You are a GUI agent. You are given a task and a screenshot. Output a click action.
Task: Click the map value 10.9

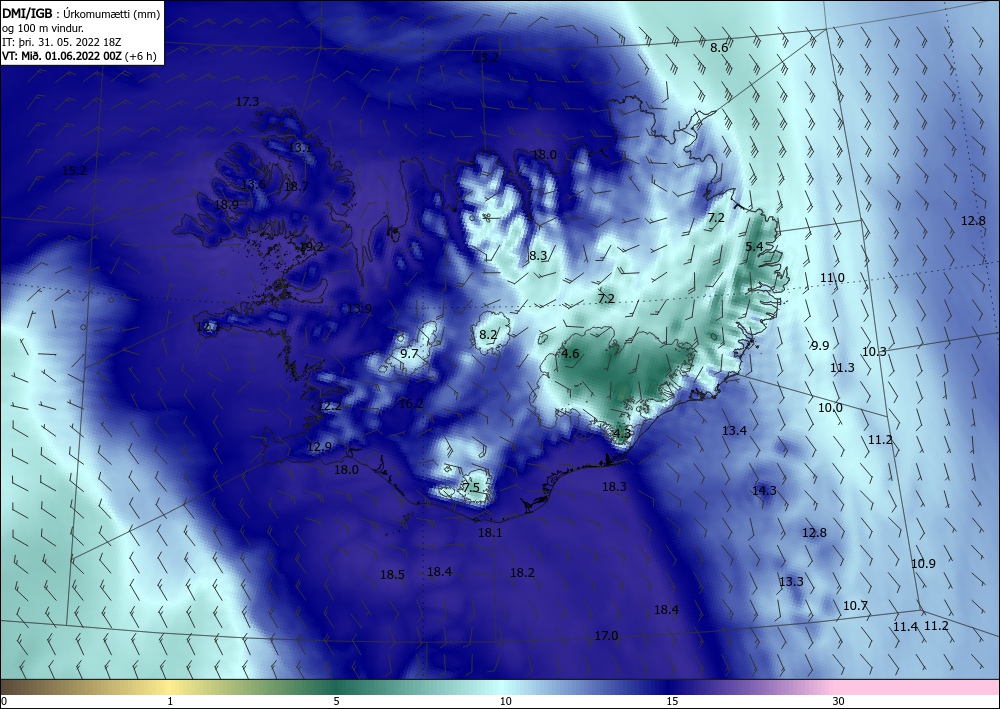pos(923,564)
